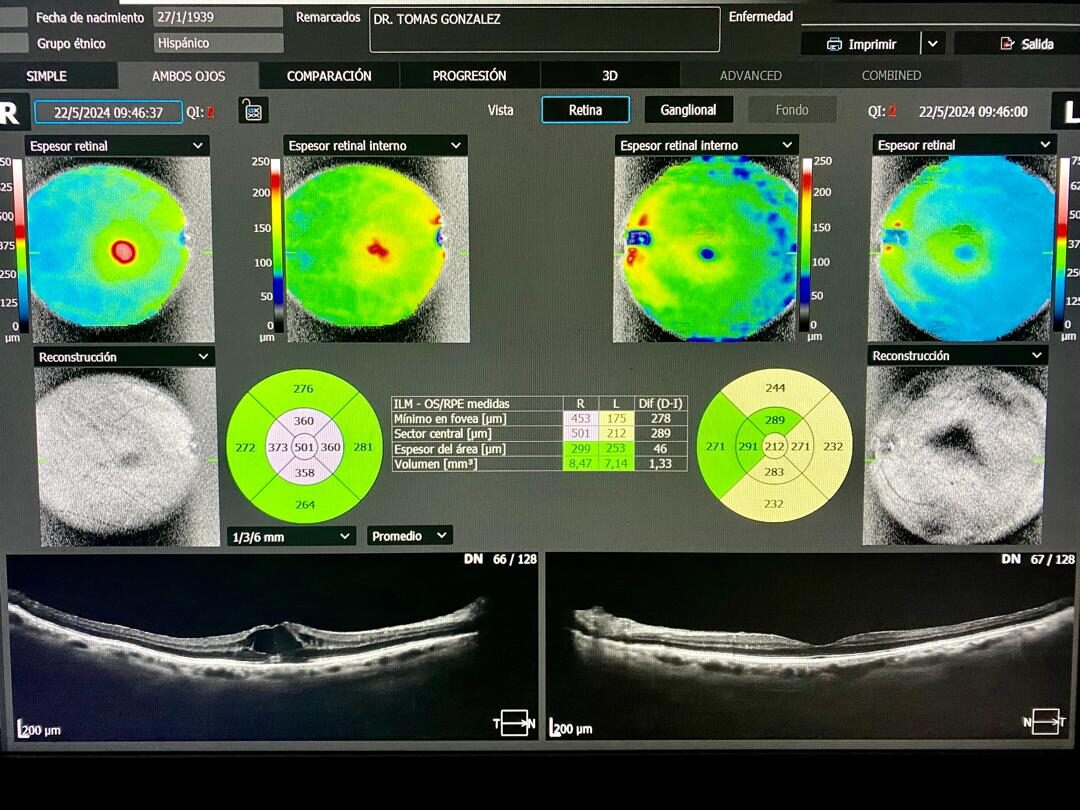
Task: Toggle the lock icon beside QI indicator
Action: [x=253, y=110]
